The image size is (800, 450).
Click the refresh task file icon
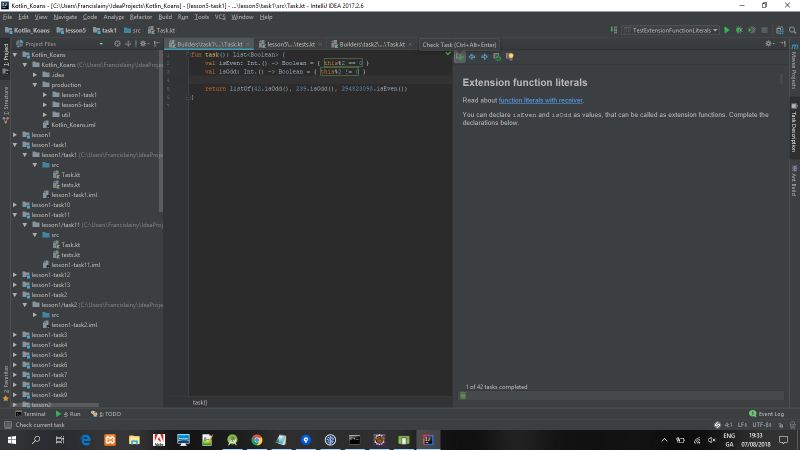[497, 57]
